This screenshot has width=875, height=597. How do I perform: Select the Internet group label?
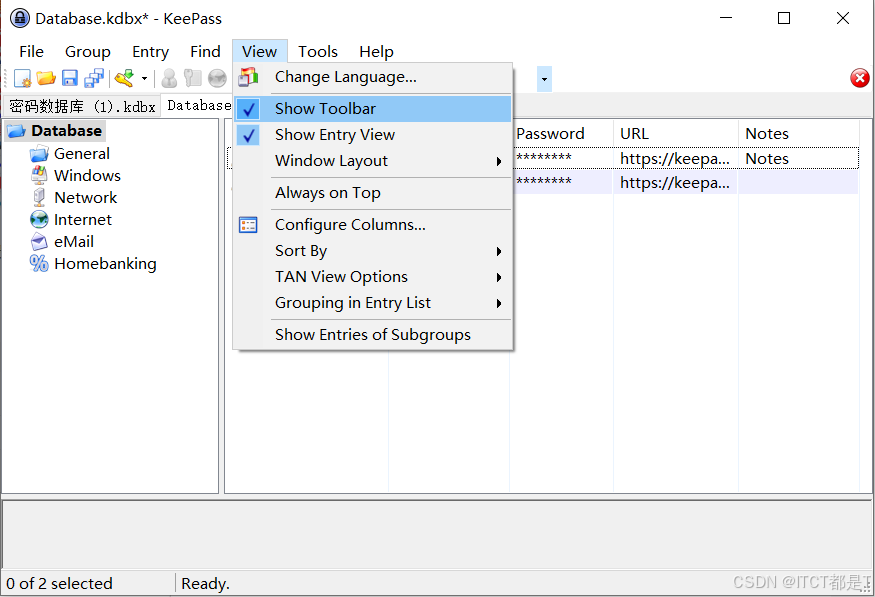tap(83, 219)
